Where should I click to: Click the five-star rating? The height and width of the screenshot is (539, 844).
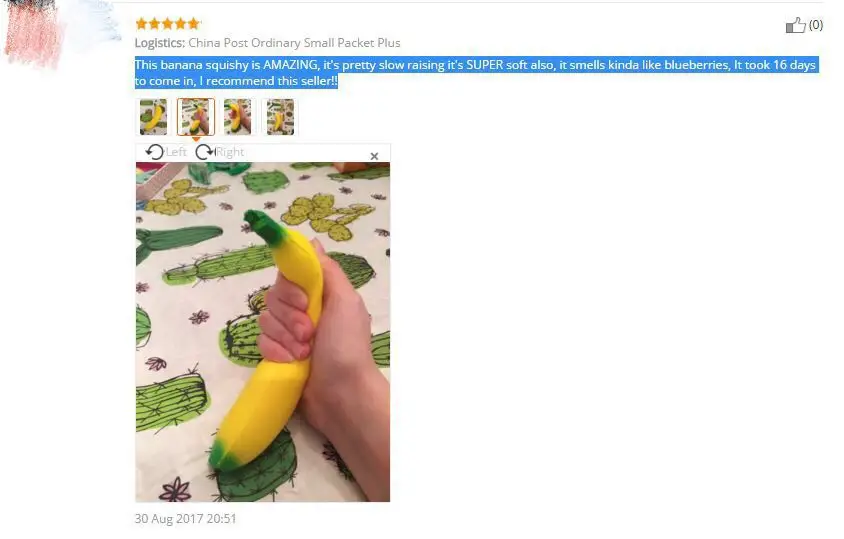coord(168,24)
